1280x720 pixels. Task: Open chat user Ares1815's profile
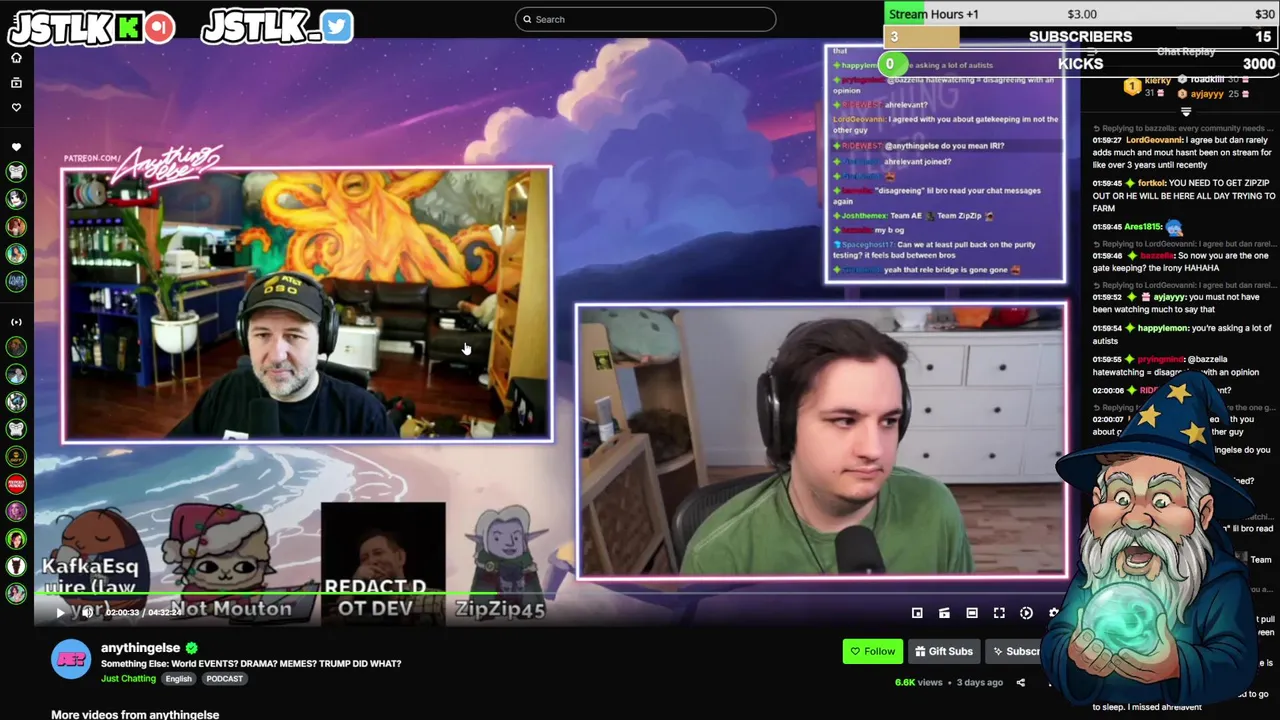(x=1142, y=226)
